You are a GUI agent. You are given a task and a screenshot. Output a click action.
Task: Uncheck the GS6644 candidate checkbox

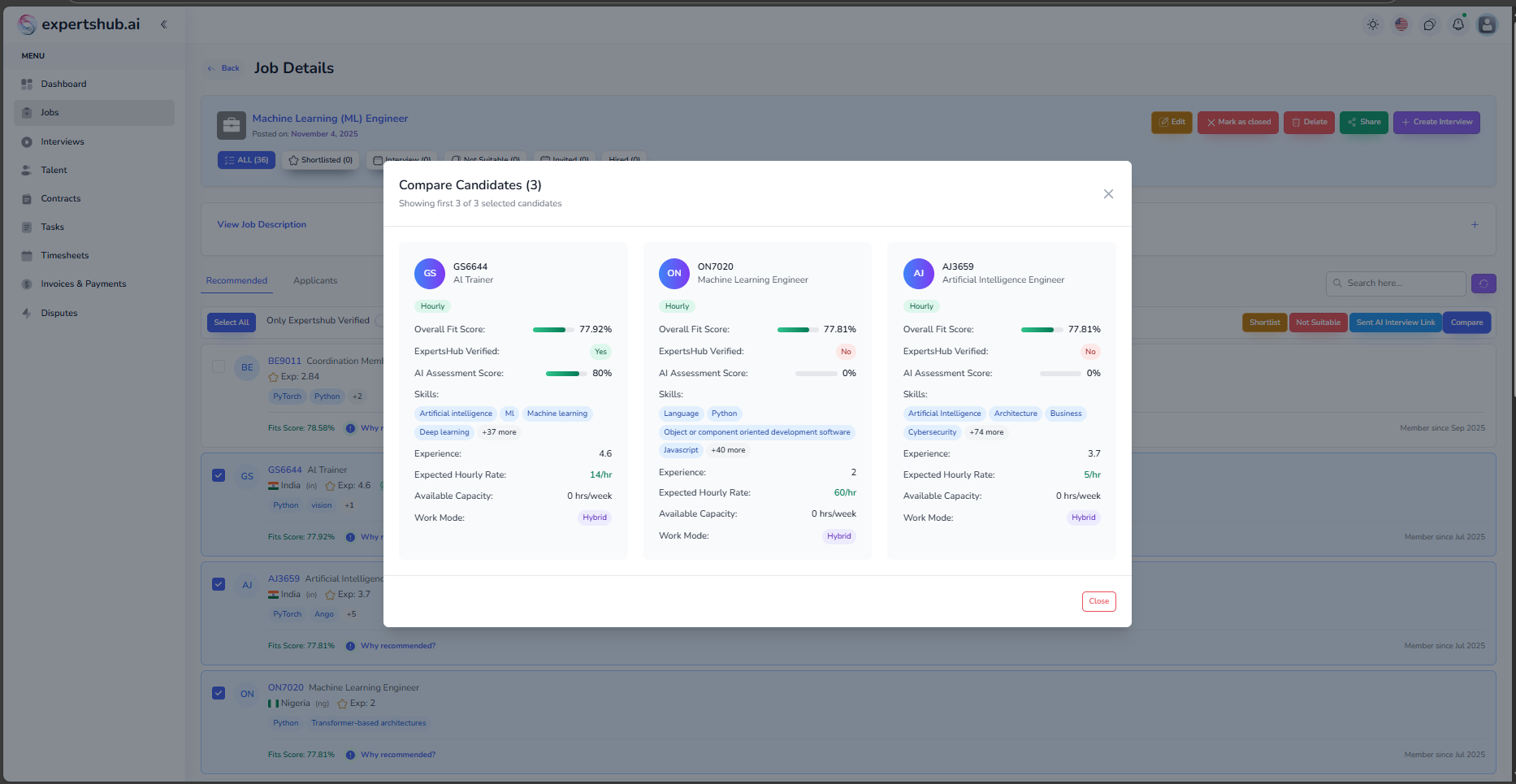click(x=219, y=475)
